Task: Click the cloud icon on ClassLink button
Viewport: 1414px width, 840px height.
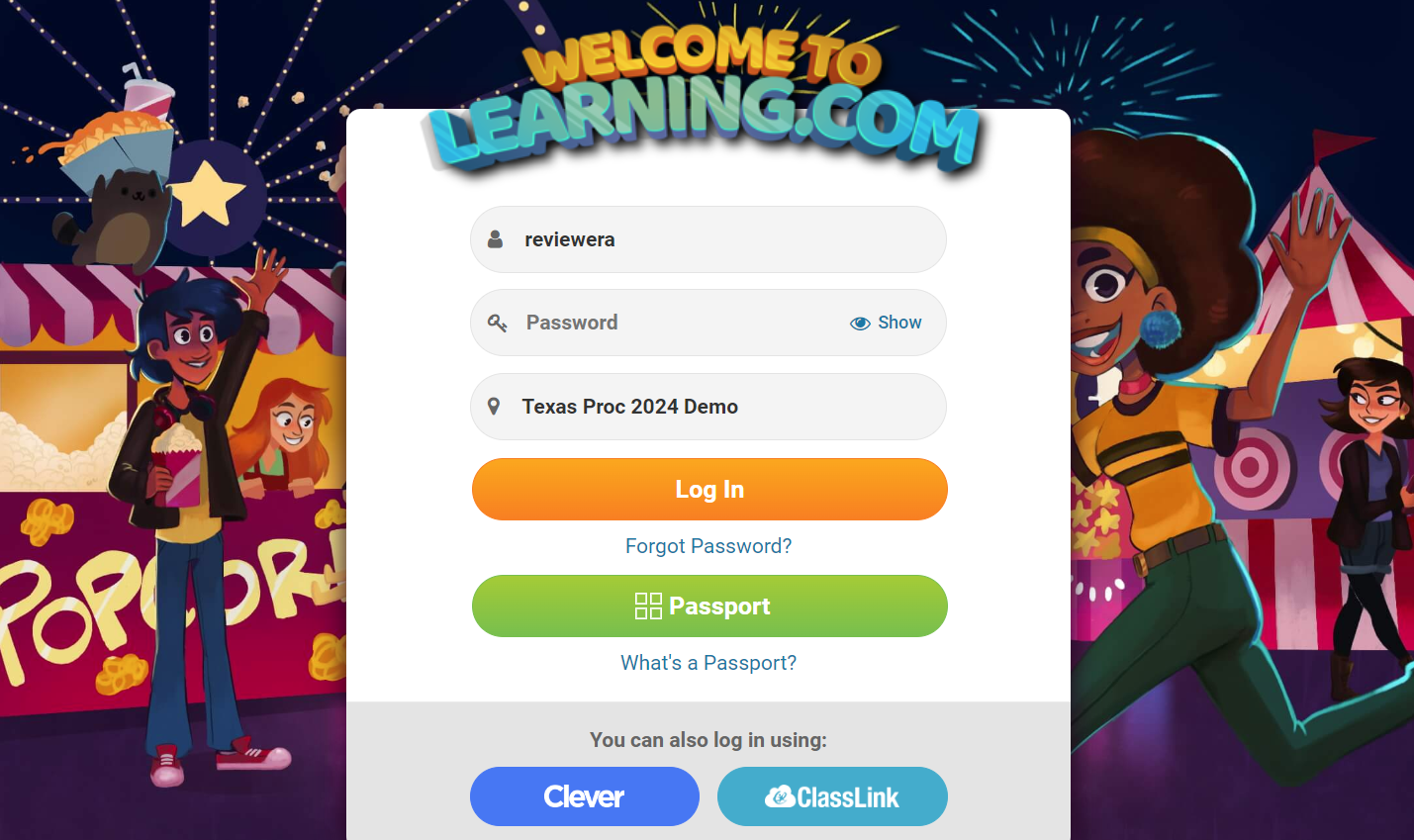Action: coord(780,796)
